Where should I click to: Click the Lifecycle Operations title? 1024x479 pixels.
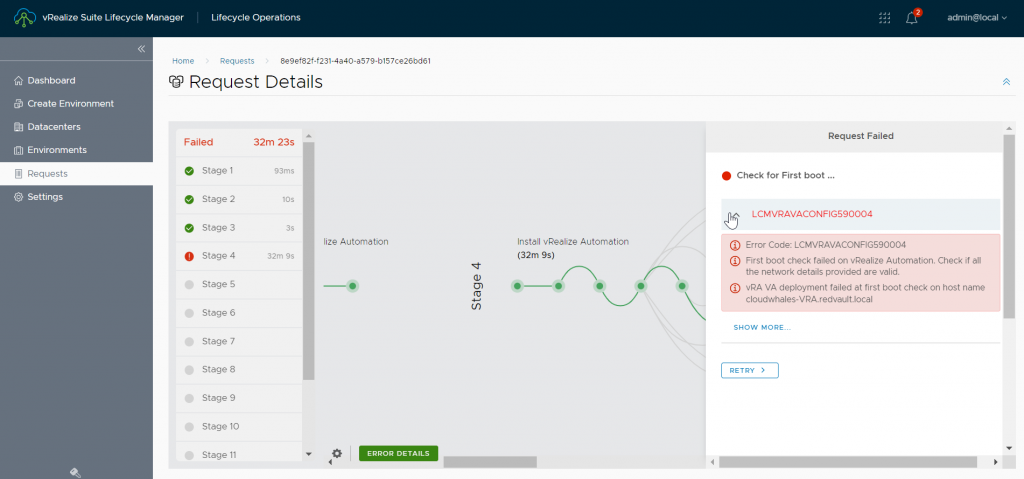click(256, 18)
